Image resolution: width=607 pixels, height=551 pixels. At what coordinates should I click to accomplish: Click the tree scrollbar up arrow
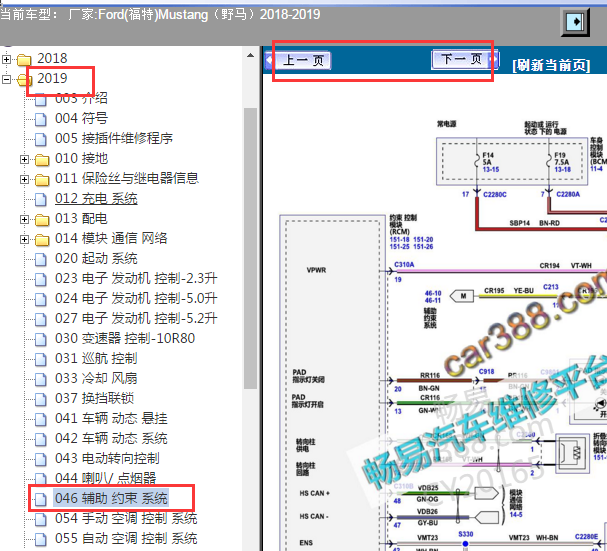coord(250,55)
